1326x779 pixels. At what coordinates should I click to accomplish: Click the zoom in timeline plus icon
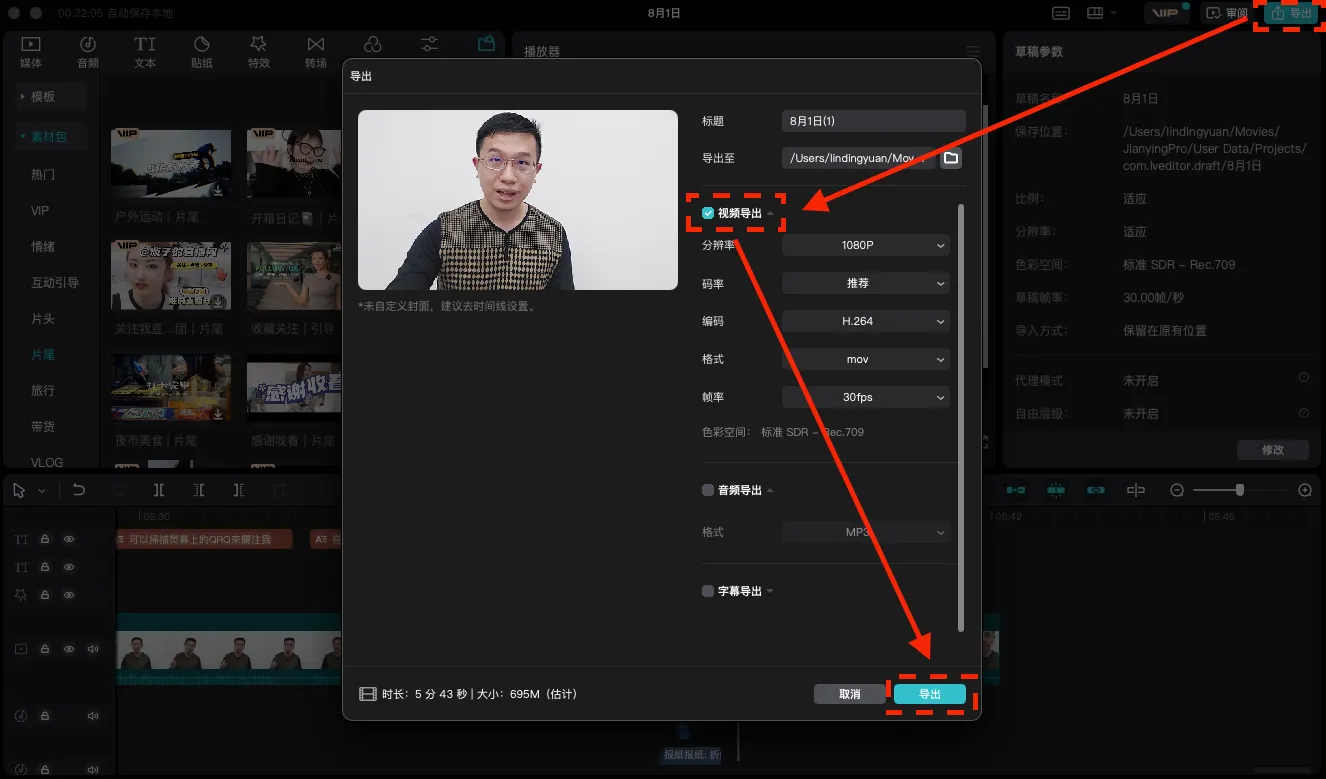tap(1304, 490)
